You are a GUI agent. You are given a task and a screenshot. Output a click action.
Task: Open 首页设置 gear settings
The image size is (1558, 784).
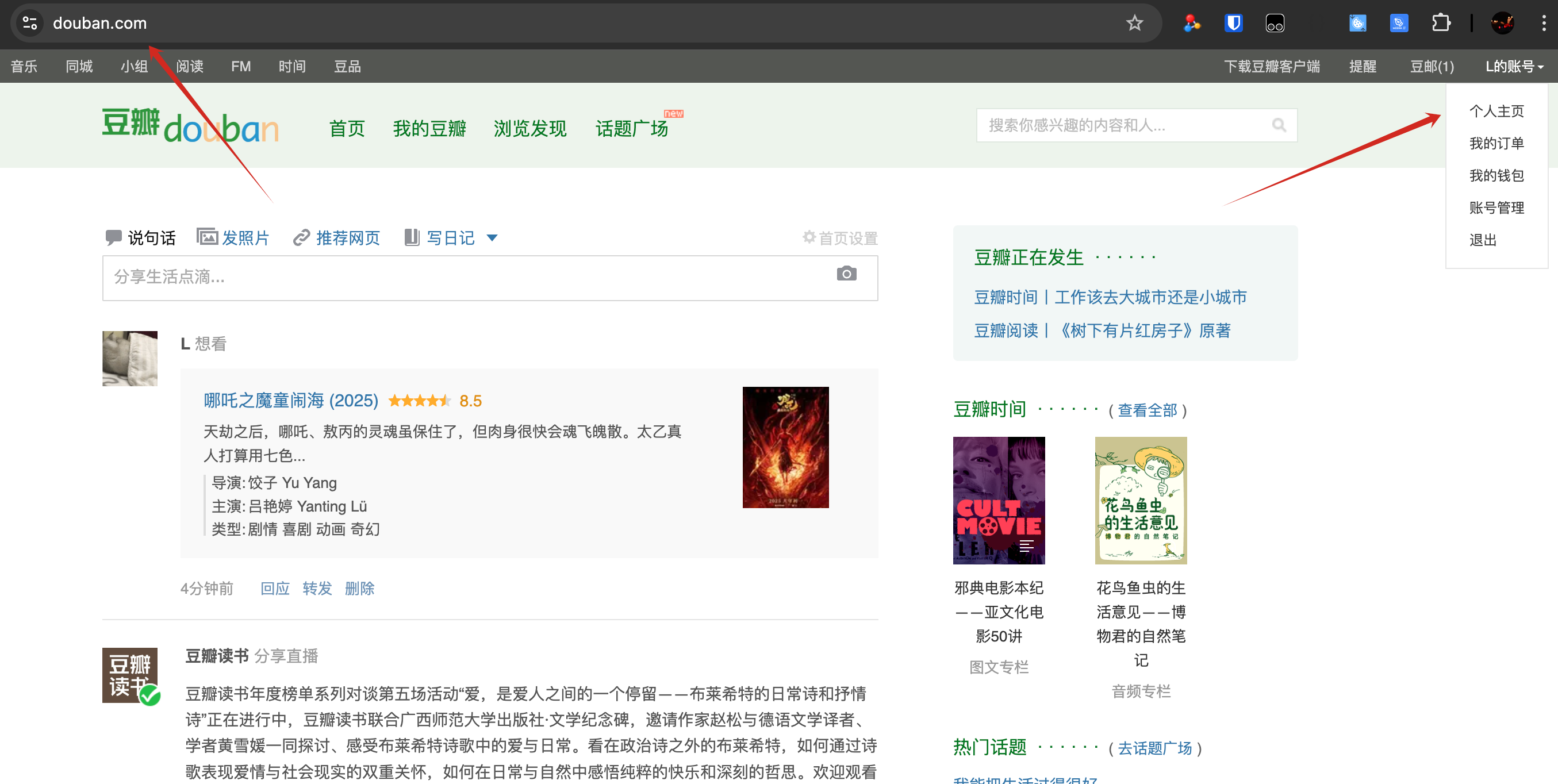(x=839, y=237)
